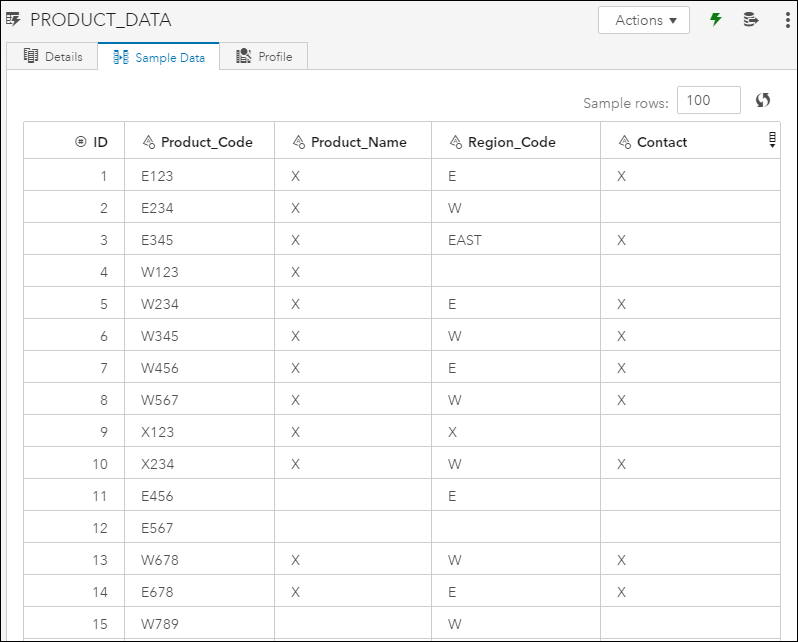Image resolution: width=798 pixels, height=642 pixels.
Task: Click the PRODUCT_DATA table icon in title
Action: [13, 20]
